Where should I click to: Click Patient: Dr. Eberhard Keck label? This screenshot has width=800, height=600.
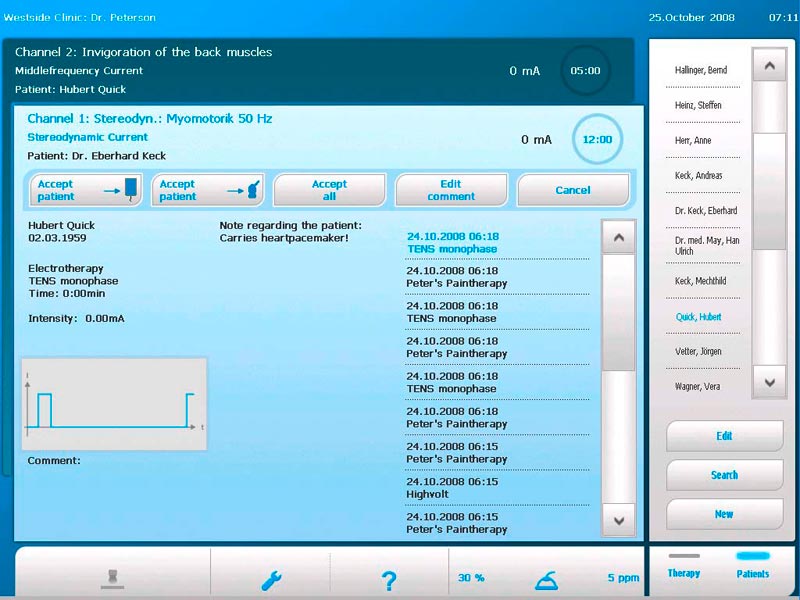point(97,156)
